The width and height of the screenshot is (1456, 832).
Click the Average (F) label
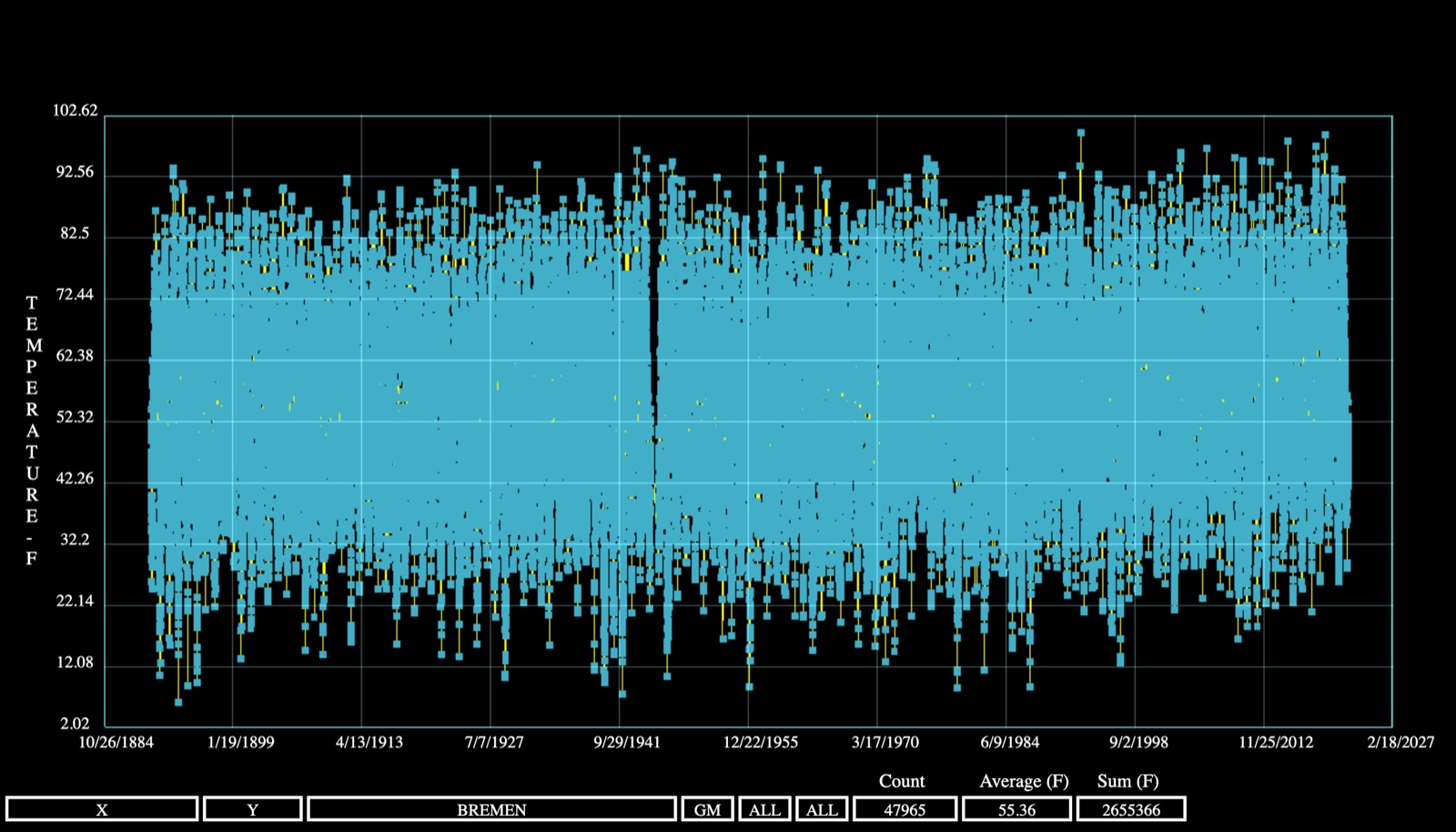point(1024,781)
